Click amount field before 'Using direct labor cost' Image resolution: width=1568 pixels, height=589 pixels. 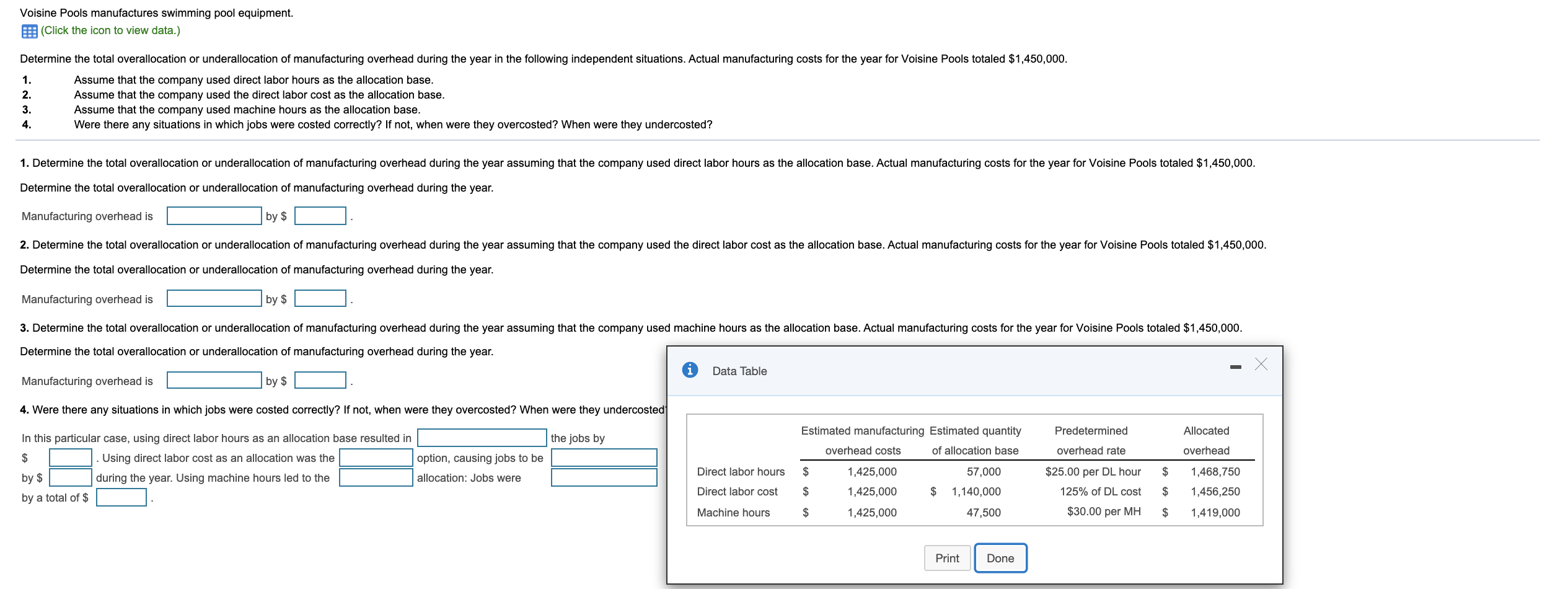[71, 458]
